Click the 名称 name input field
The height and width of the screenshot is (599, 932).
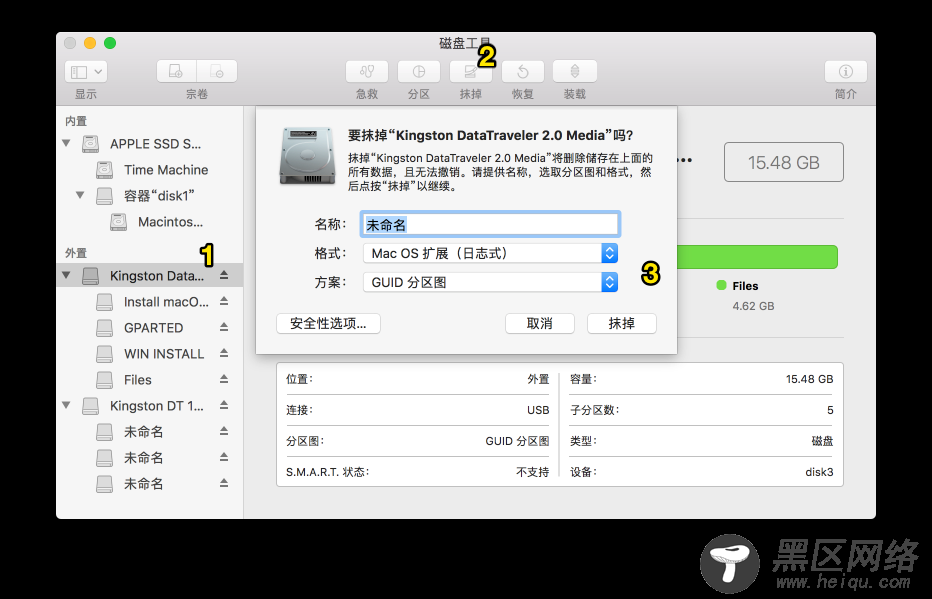click(490, 225)
